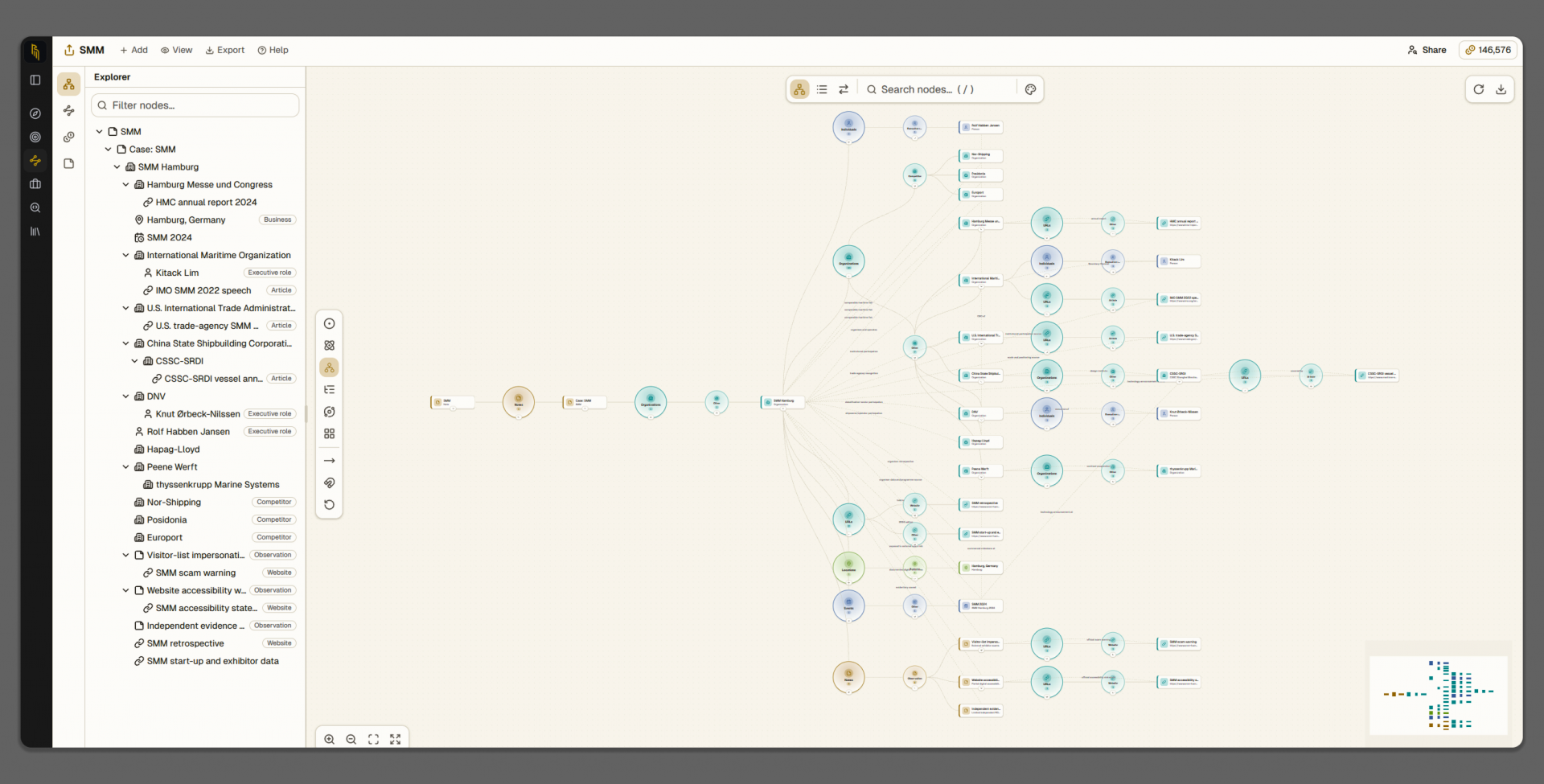The height and width of the screenshot is (784, 1544).
Task: Select the atom force layout tool
Action: (x=330, y=345)
